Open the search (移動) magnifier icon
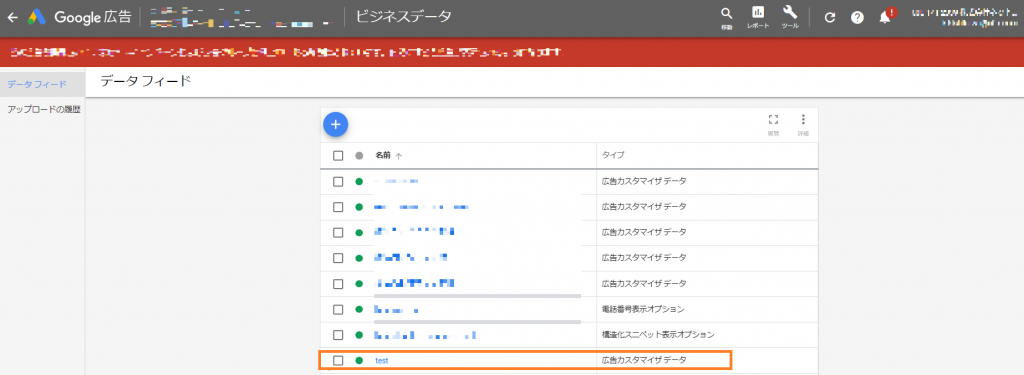 (727, 14)
